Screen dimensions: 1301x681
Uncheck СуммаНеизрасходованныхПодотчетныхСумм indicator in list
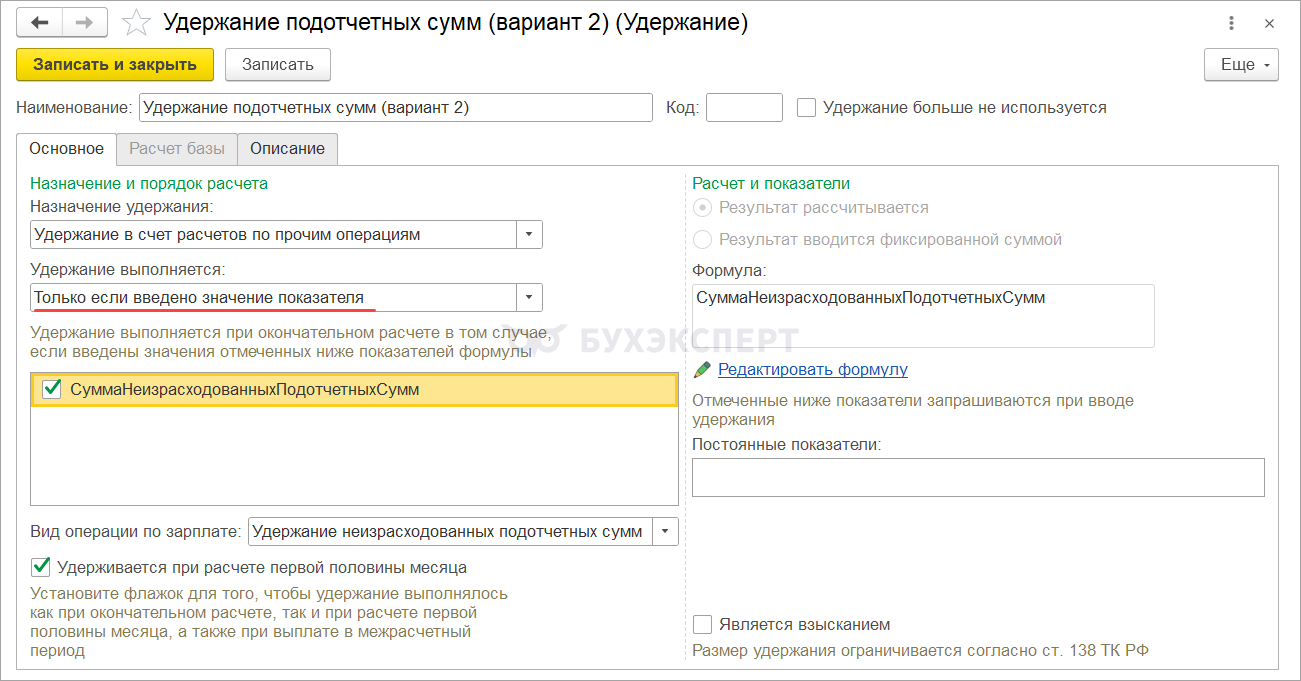click(x=53, y=389)
